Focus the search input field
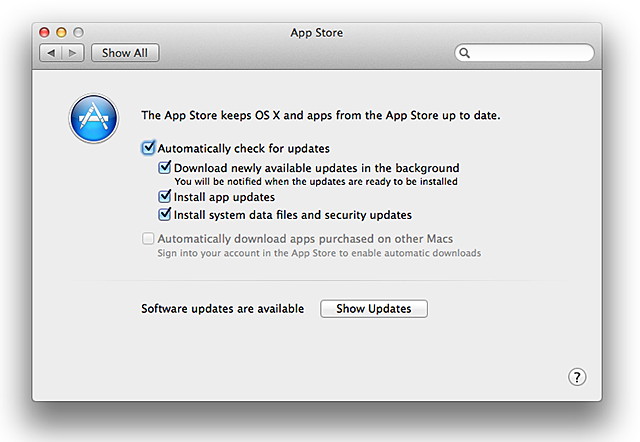The image size is (640, 442). tap(524, 53)
